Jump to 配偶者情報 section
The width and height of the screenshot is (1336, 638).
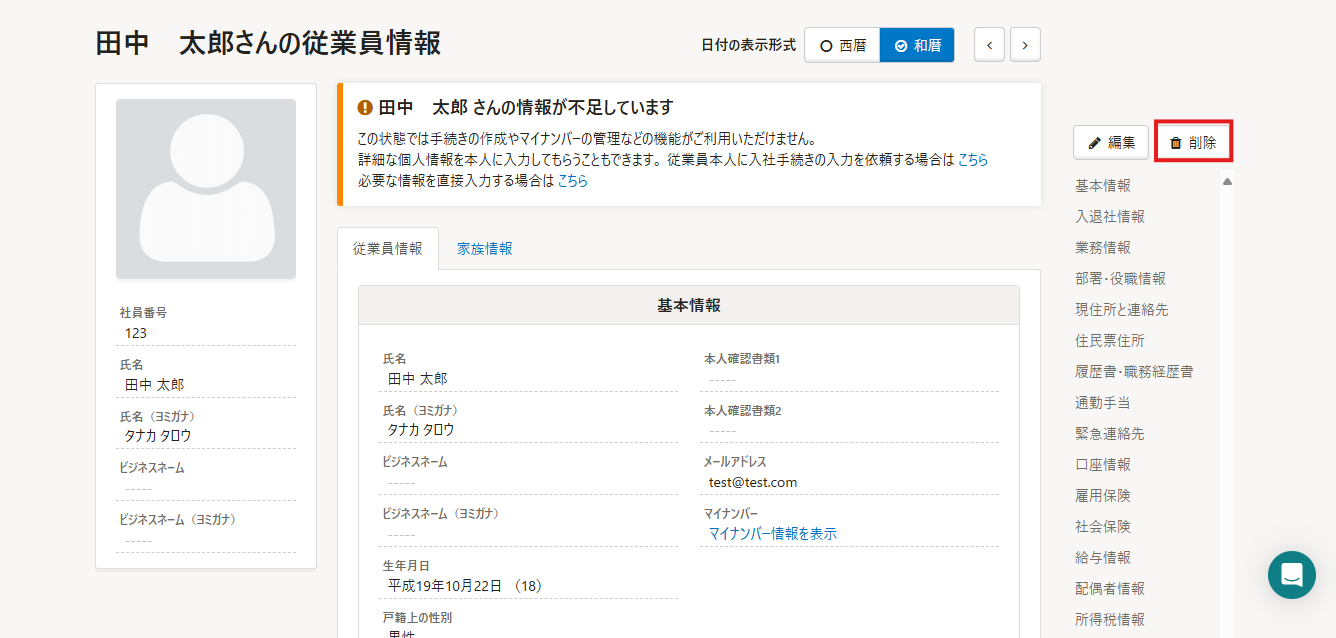point(1110,589)
